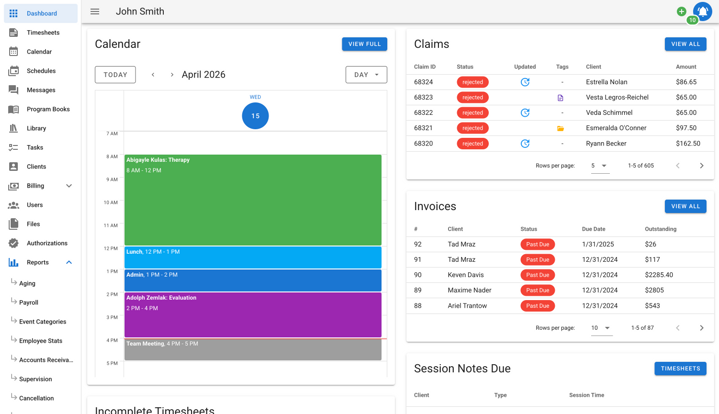Open the Aging report
The image size is (719, 414).
click(27, 283)
